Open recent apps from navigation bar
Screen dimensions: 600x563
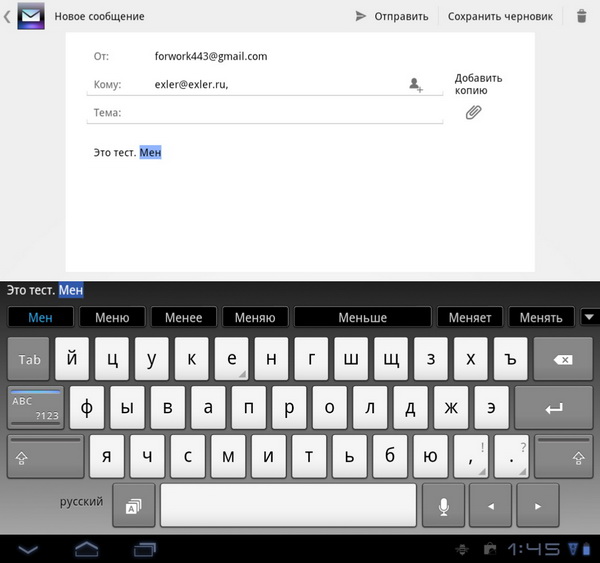pyautogui.click(x=145, y=548)
